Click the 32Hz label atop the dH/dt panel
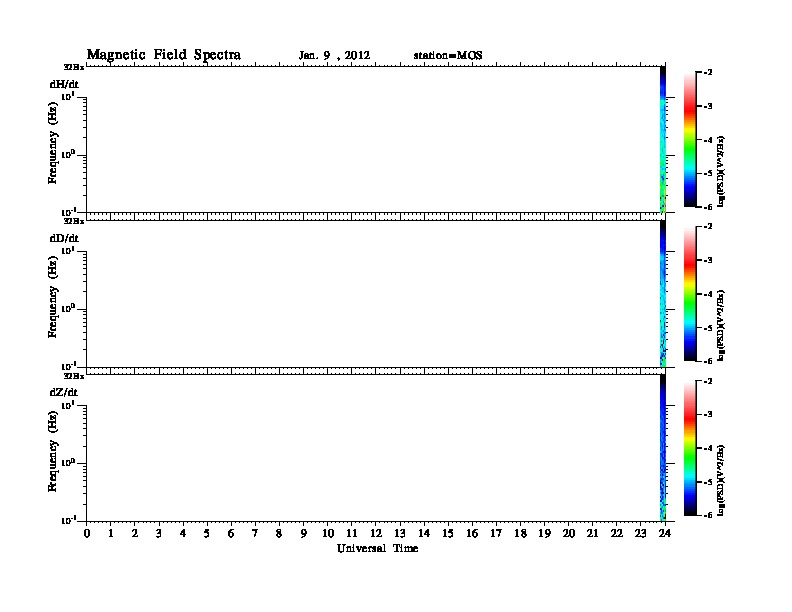The width and height of the screenshot is (792, 612). tap(74, 67)
